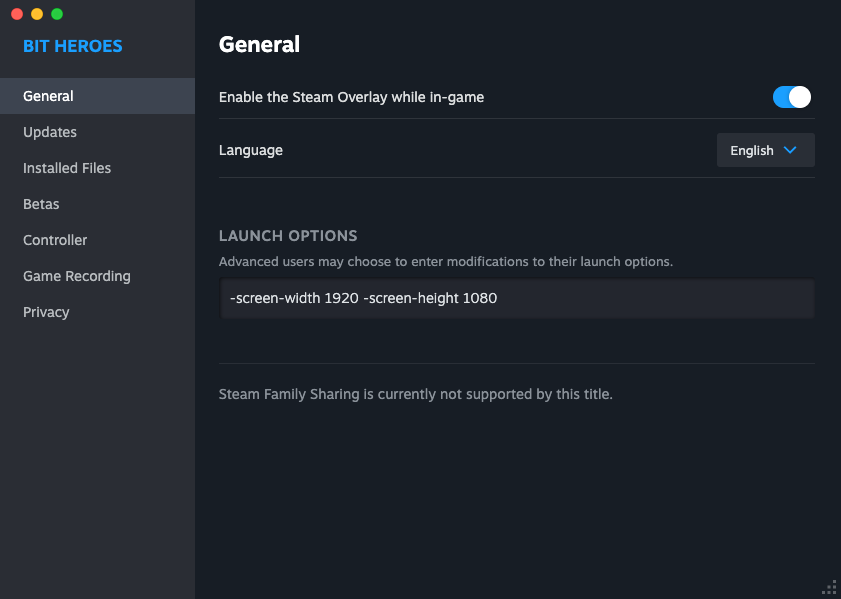Select the General sidebar tab

click(48, 96)
